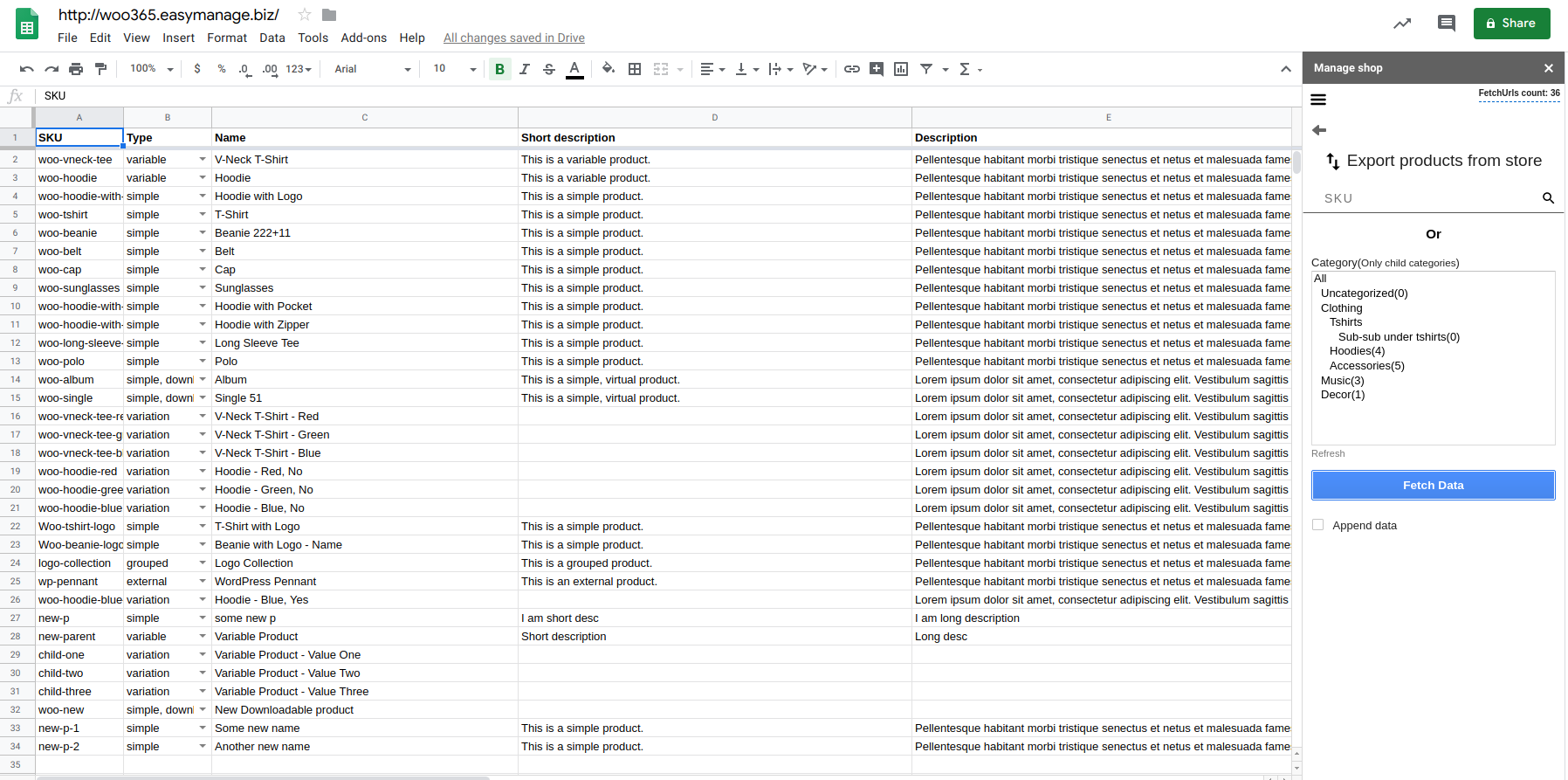Go to Google Sheets home

tap(27, 24)
